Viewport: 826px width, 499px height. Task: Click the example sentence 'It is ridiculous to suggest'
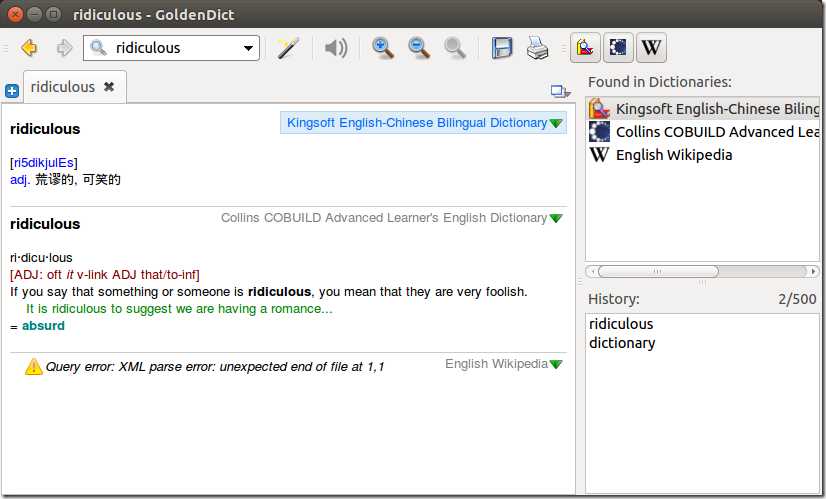click(x=179, y=309)
